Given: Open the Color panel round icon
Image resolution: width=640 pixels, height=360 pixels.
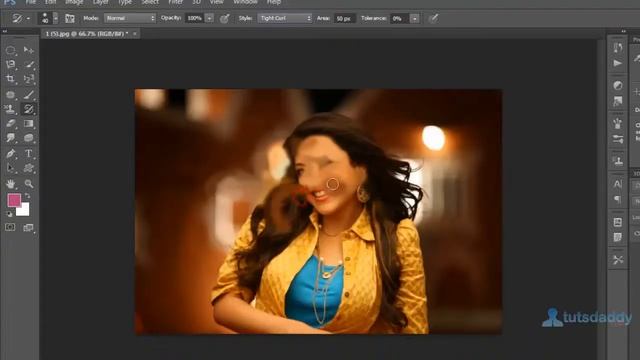Looking at the screenshot, I should point(618,85).
